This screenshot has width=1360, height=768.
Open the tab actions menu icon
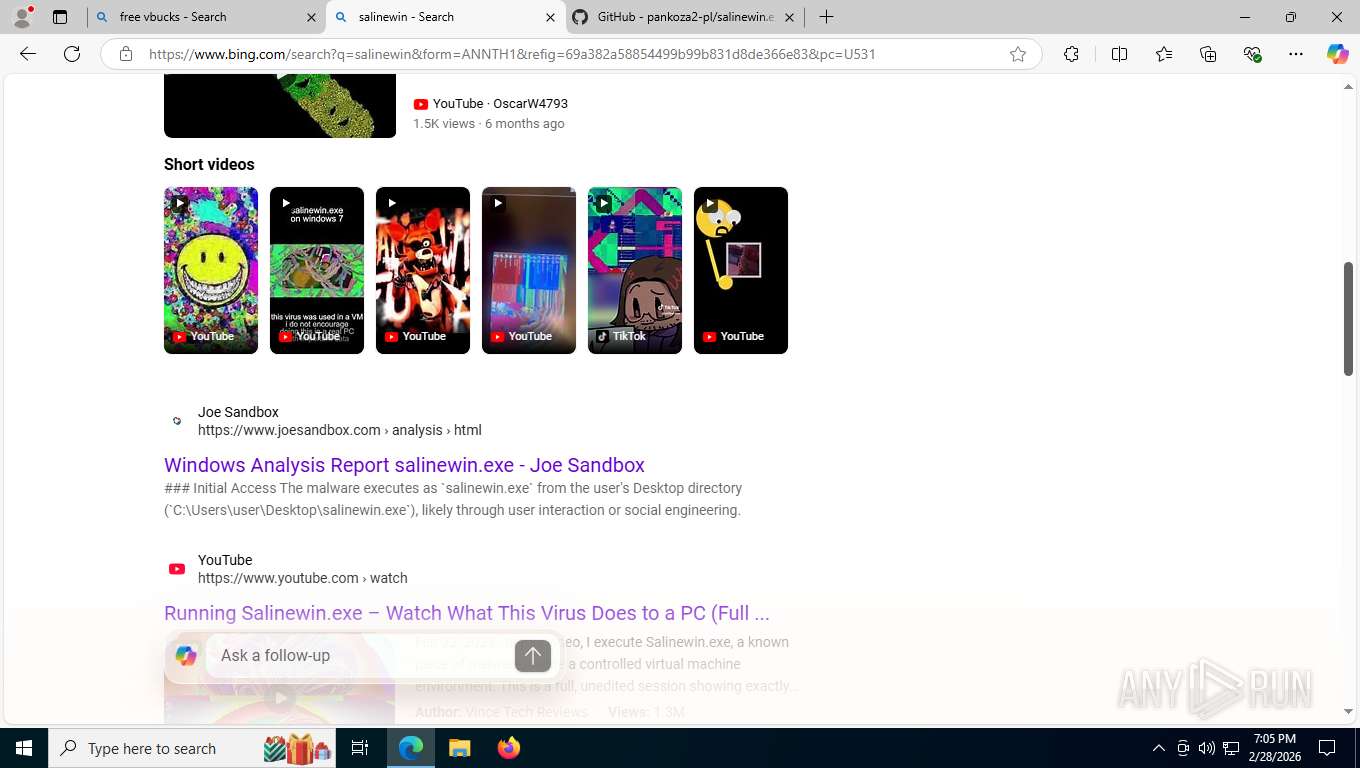(x=60, y=17)
